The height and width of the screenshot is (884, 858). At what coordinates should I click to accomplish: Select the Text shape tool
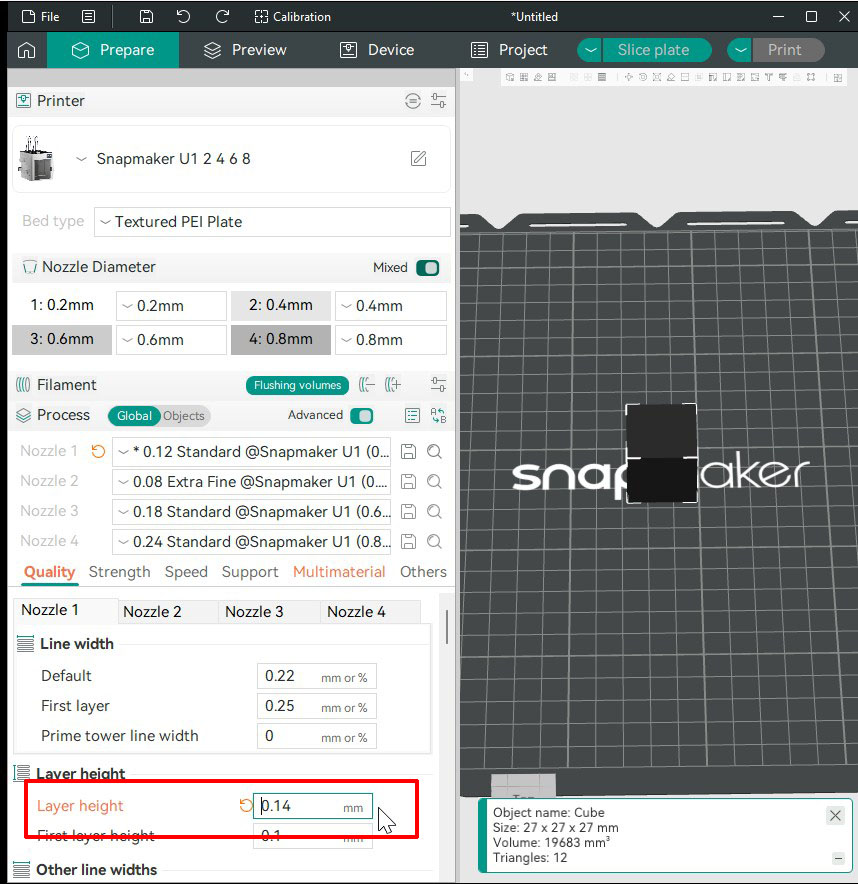pos(769,77)
